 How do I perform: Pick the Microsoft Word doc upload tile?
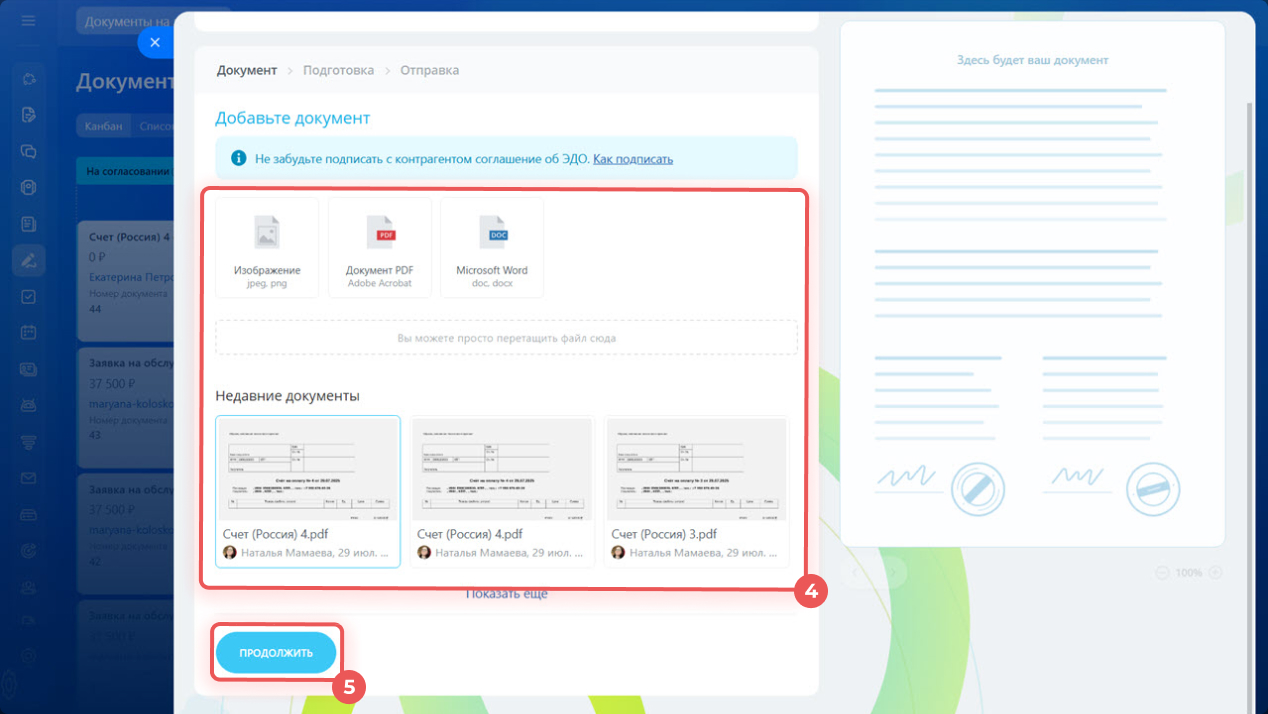[x=492, y=247]
